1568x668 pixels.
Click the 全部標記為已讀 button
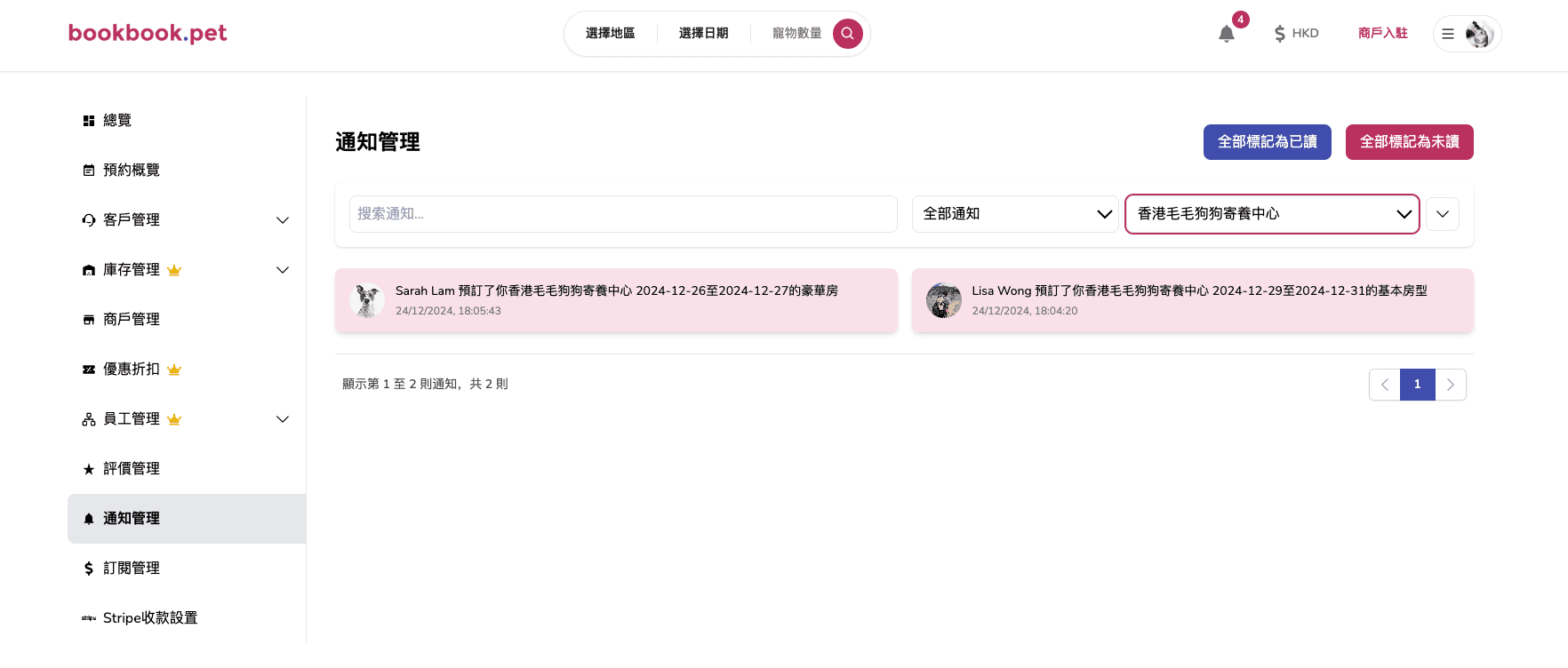(1268, 142)
